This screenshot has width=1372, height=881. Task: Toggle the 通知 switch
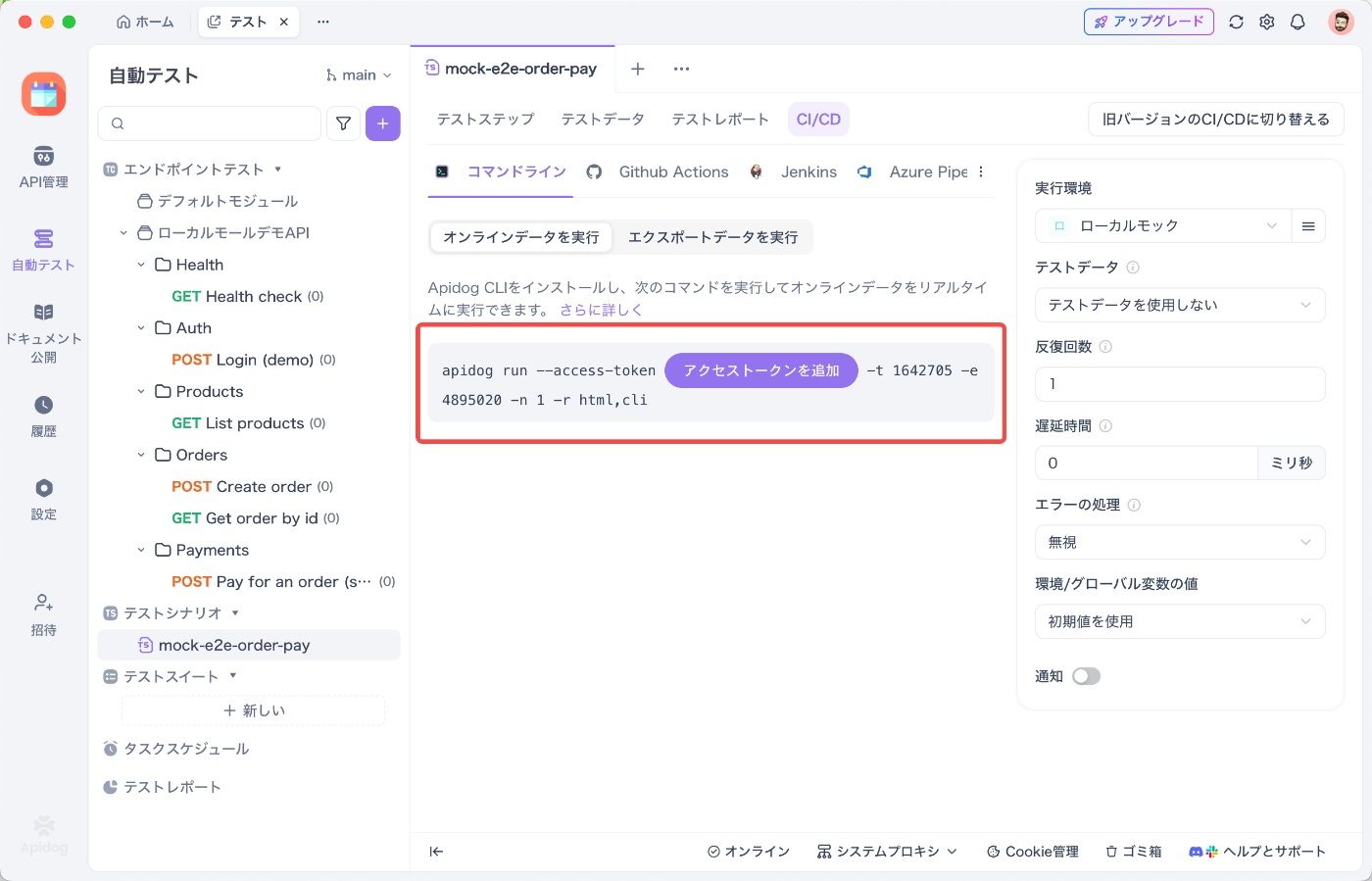click(x=1086, y=676)
